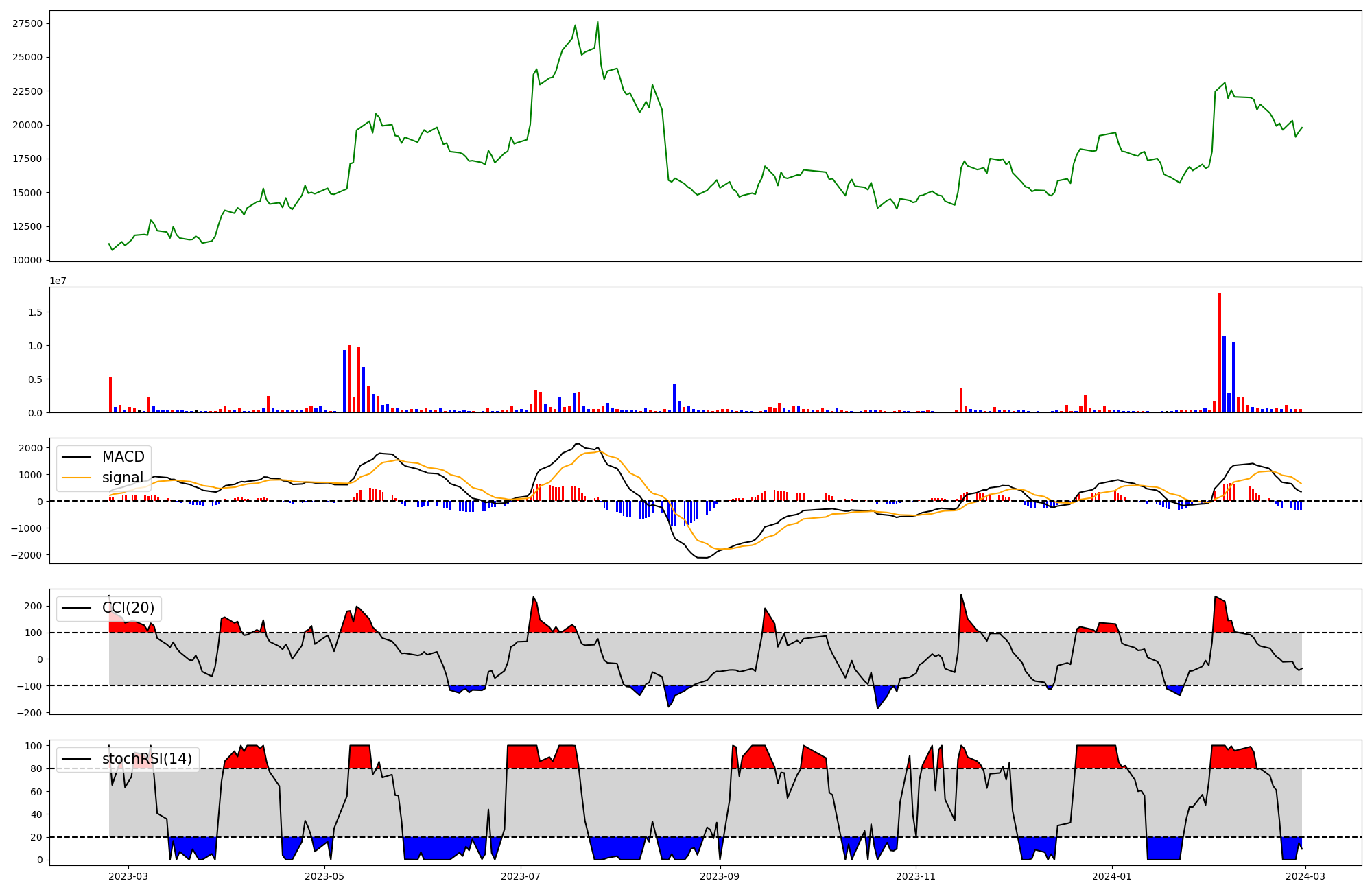Click the MACD legend label
Viewport: 1372px width, 892px height.
click(123, 457)
